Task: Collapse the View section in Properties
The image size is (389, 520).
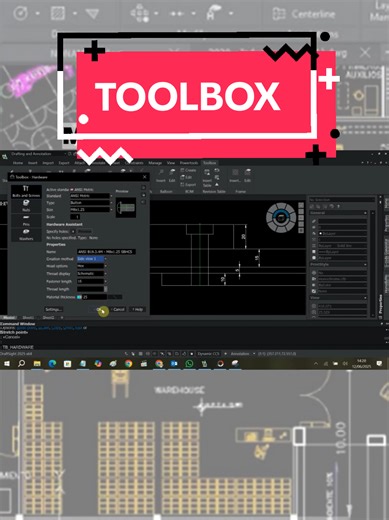Action: pos(365,298)
